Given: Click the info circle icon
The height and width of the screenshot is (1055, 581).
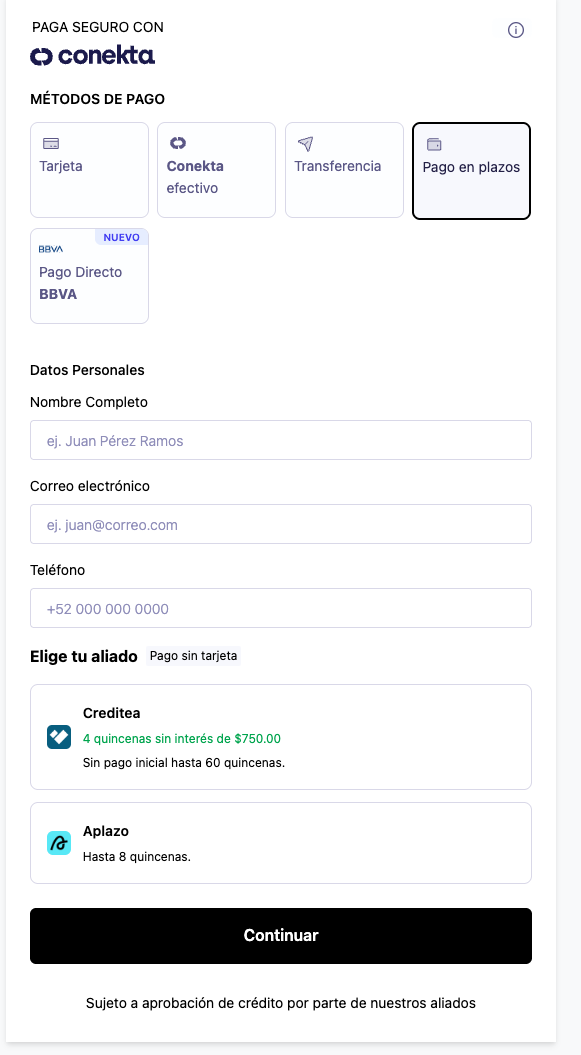Looking at the screenshot, I should point(516,30).
